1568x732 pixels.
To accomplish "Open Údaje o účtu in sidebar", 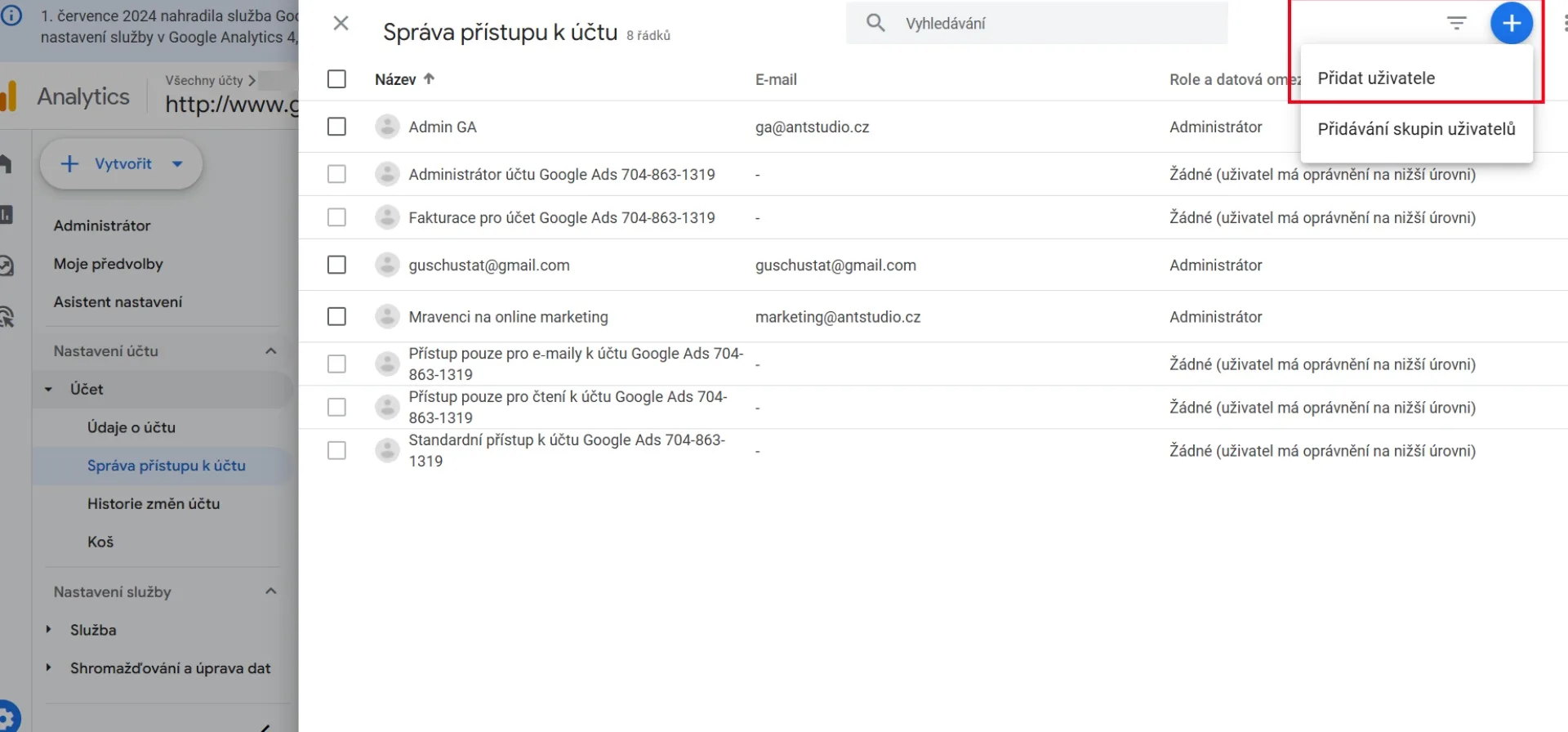I will coord(131,427).
